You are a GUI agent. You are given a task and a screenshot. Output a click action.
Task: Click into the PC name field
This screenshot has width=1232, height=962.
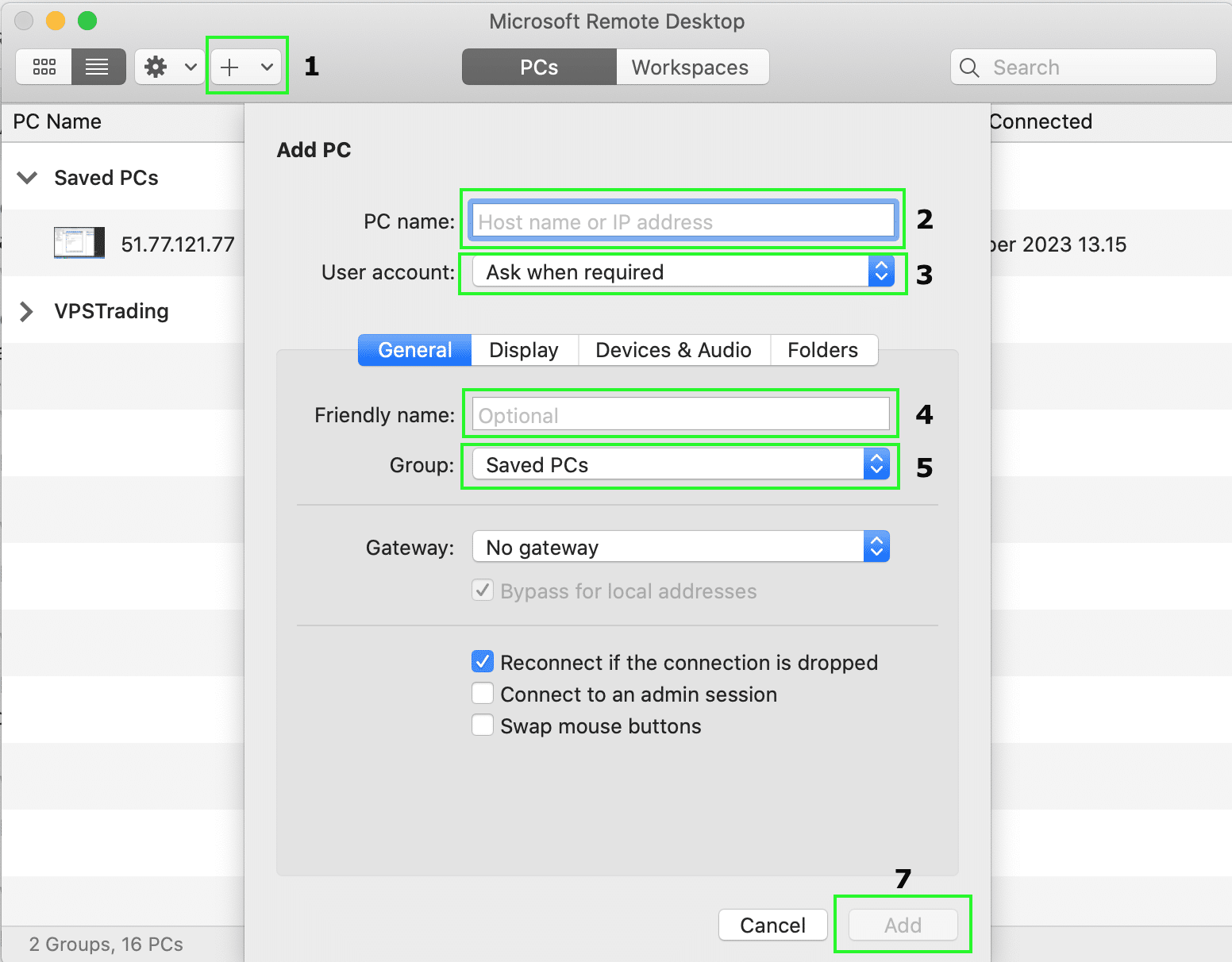[x=683, y=221]
